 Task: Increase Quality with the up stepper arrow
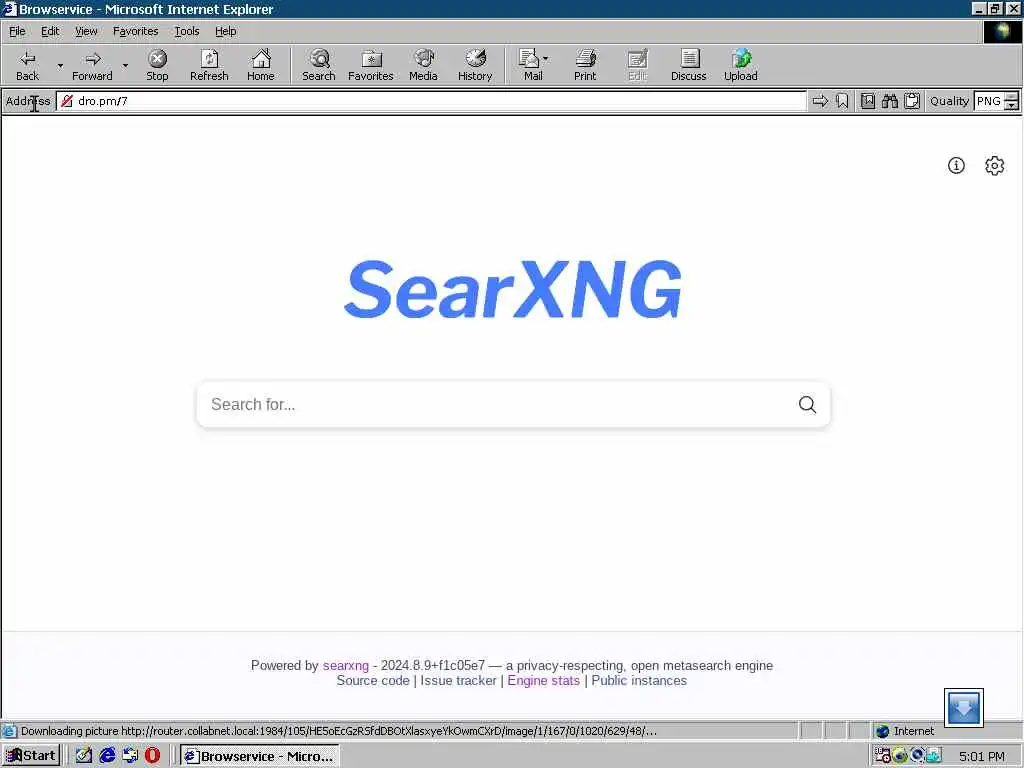[x=1011, y=97]
